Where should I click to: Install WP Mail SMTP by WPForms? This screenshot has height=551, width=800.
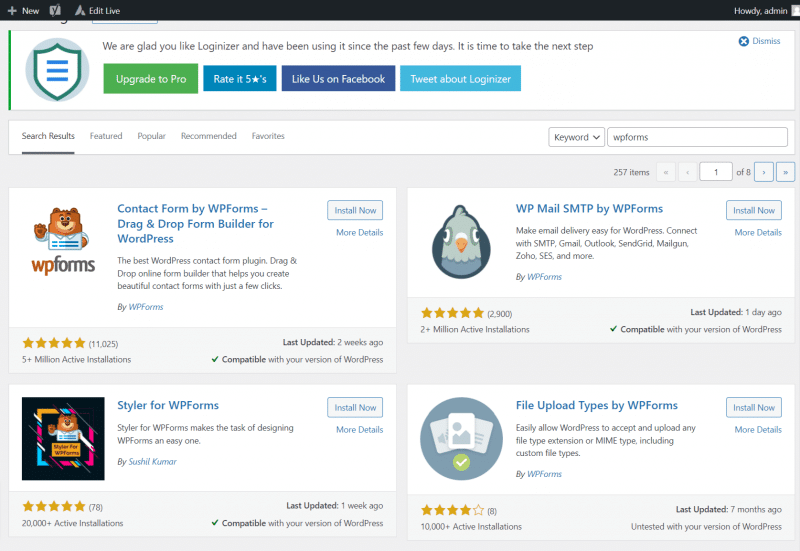[x=754, y=210]
